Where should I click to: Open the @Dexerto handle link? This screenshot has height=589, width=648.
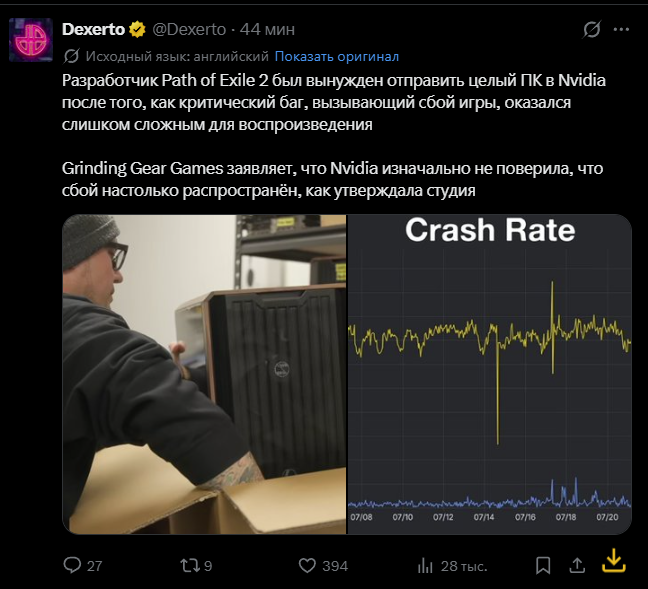[x=189, y=30]
